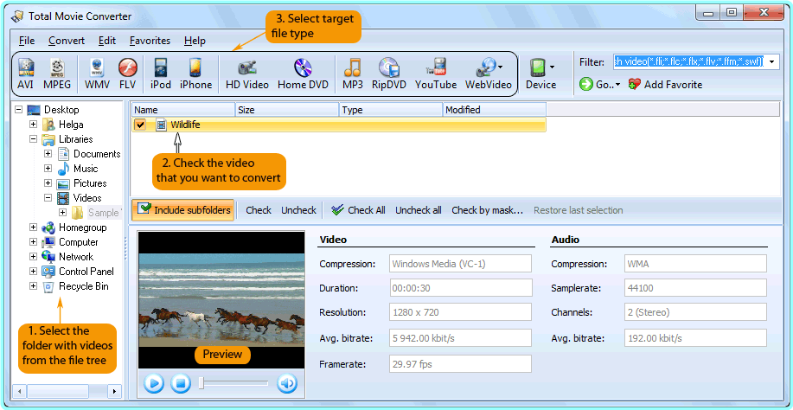Click the file tree left scroll arrow
Image resolution: width=793 pixels, height=410 pixels.
[x=19, y=391]
